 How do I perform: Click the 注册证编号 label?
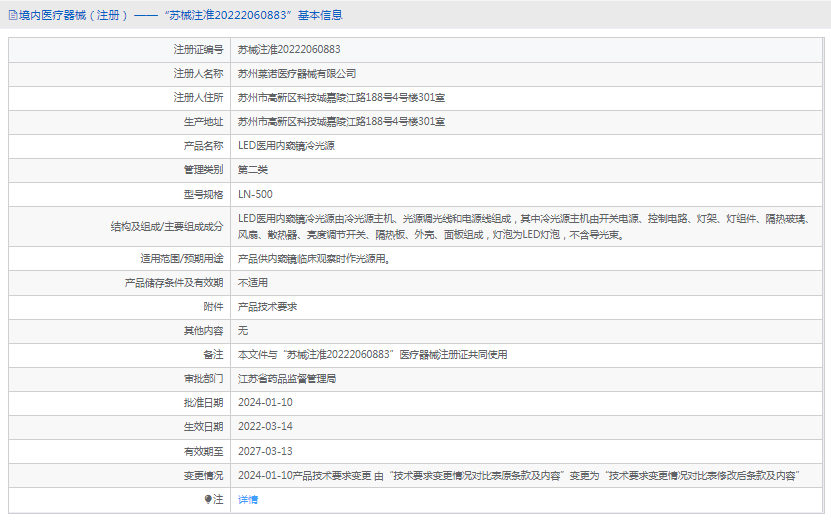(198, 49)
